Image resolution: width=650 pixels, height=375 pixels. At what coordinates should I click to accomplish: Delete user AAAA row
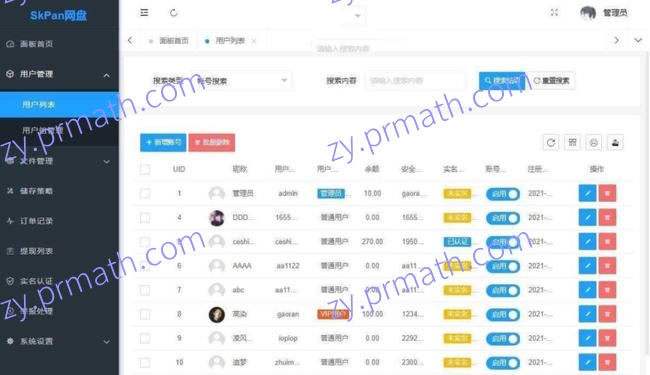point(607,266)
